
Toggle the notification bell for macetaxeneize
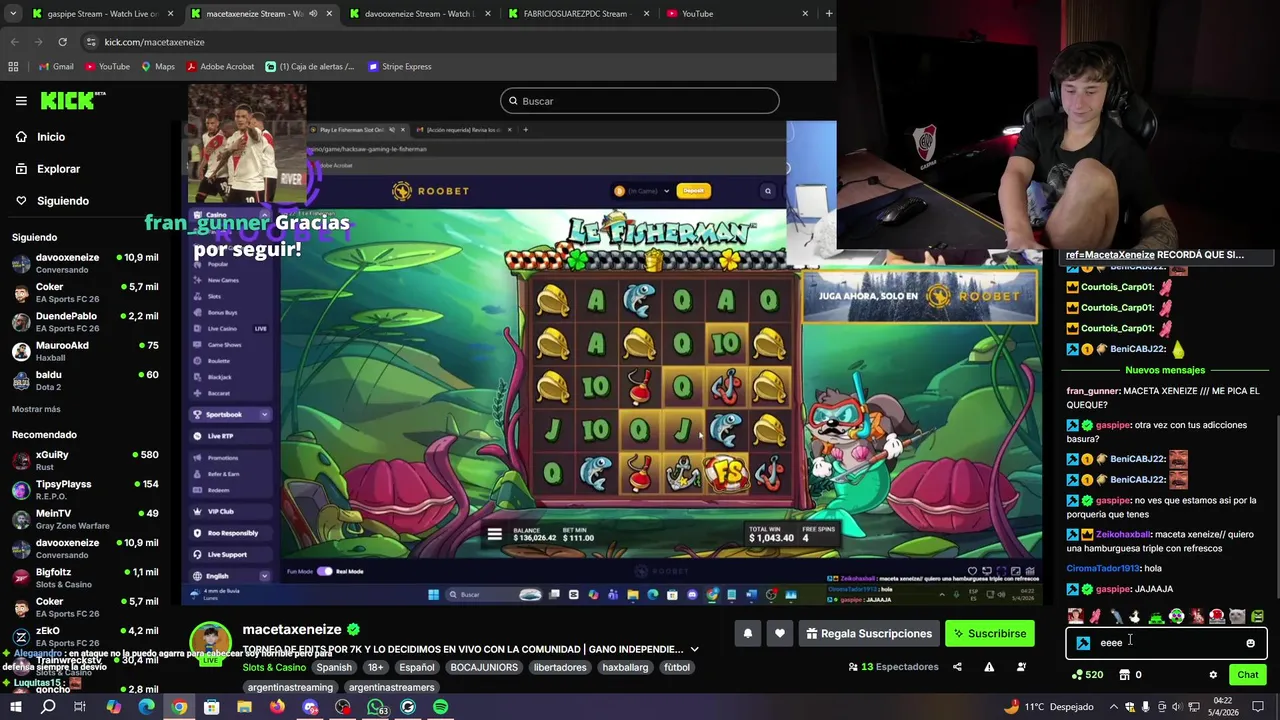click(x=747, y=633)
